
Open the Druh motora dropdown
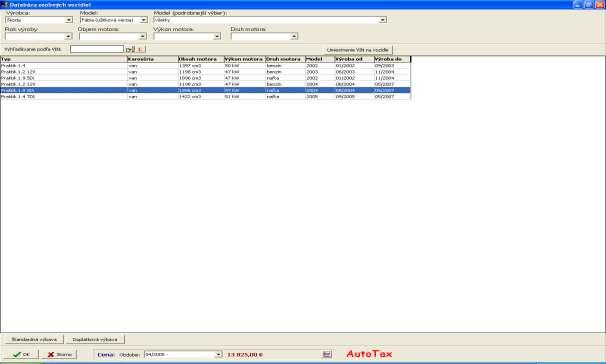(x=294, y=36)
